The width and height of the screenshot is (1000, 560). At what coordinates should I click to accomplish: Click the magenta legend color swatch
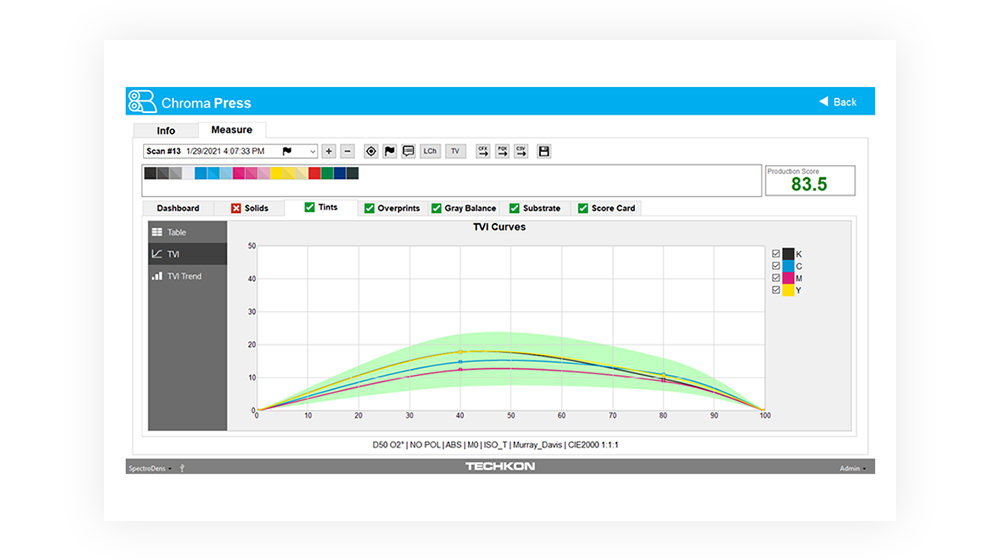pos(788,278)
